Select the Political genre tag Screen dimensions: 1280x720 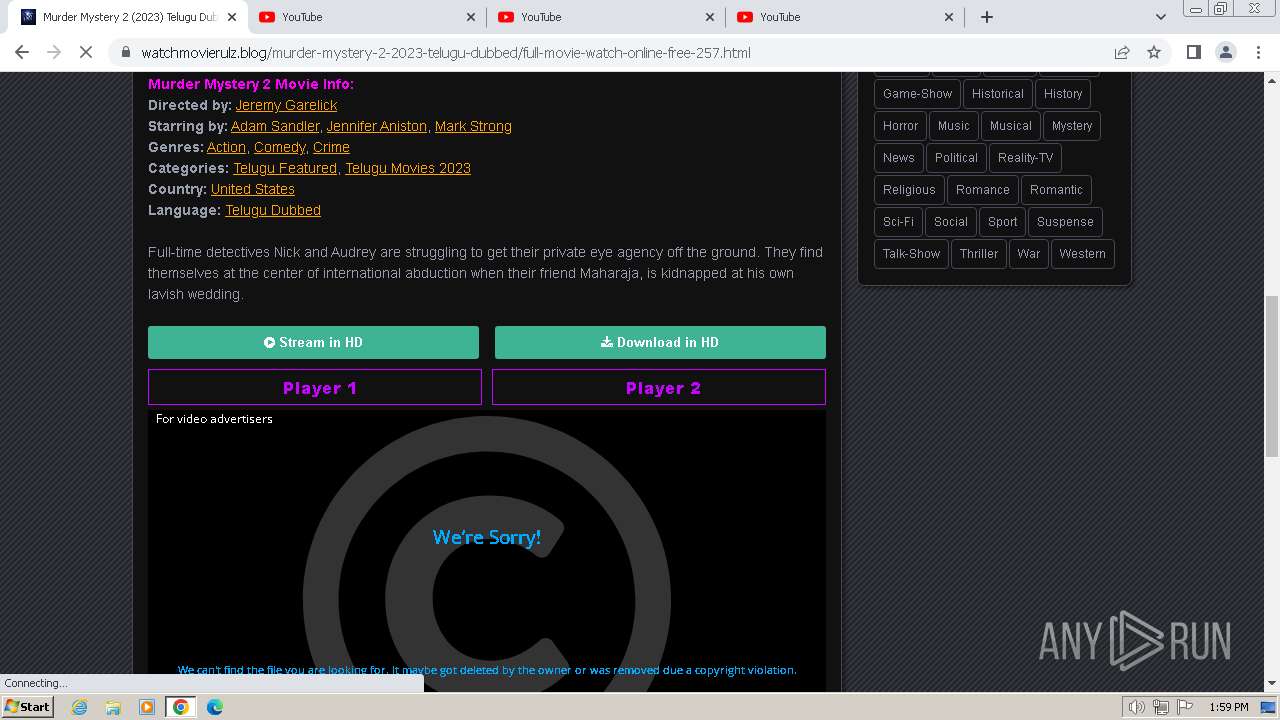pyautogui.click(x=956, y=158)
